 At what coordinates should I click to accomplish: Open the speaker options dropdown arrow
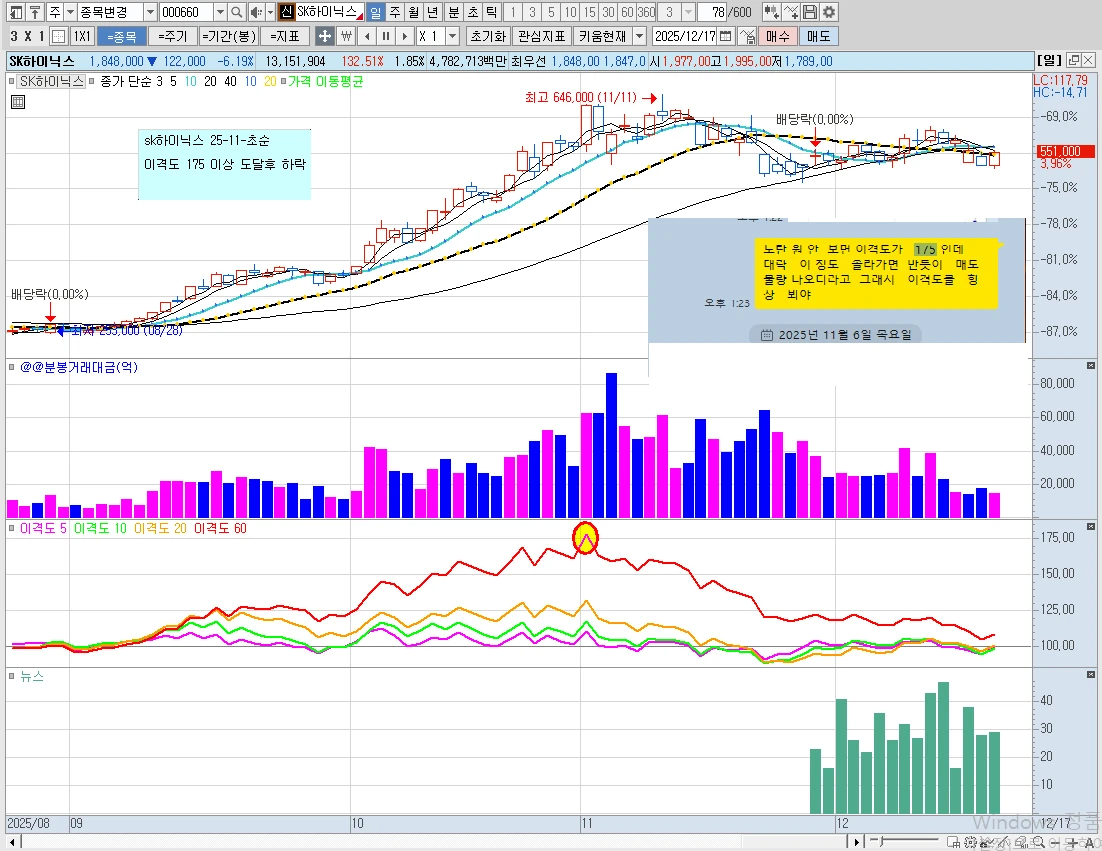click(271, 12)
